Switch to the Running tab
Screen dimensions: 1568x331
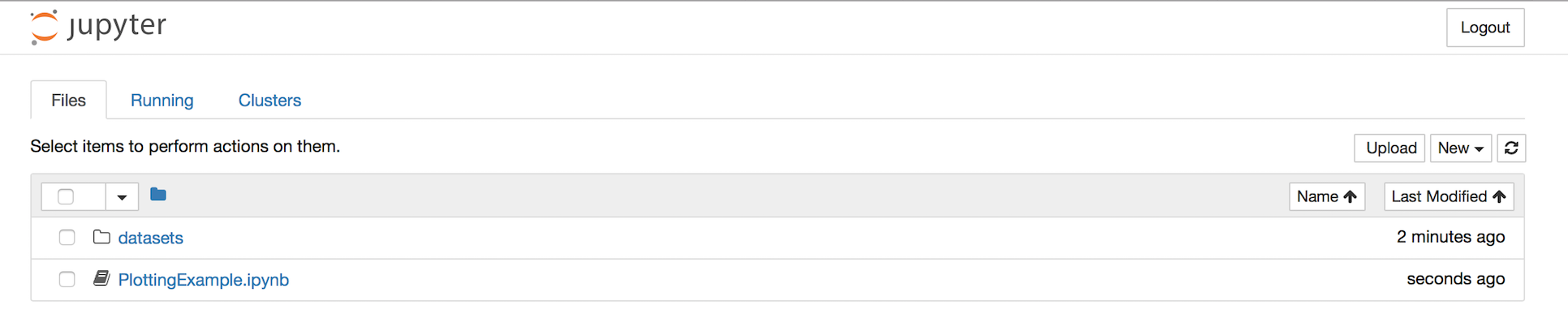coord(162,100)
